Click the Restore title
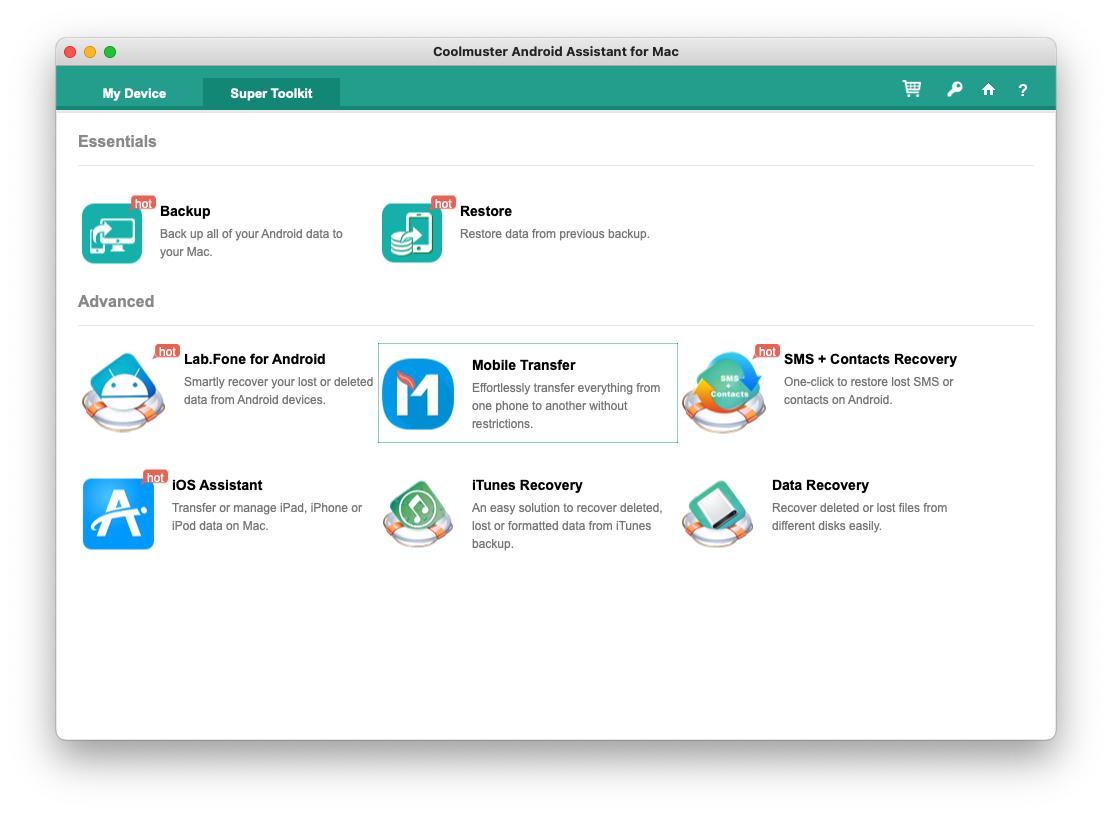Screen dimensions: 1112x814 pyautogui.click(x=486, y=211)
